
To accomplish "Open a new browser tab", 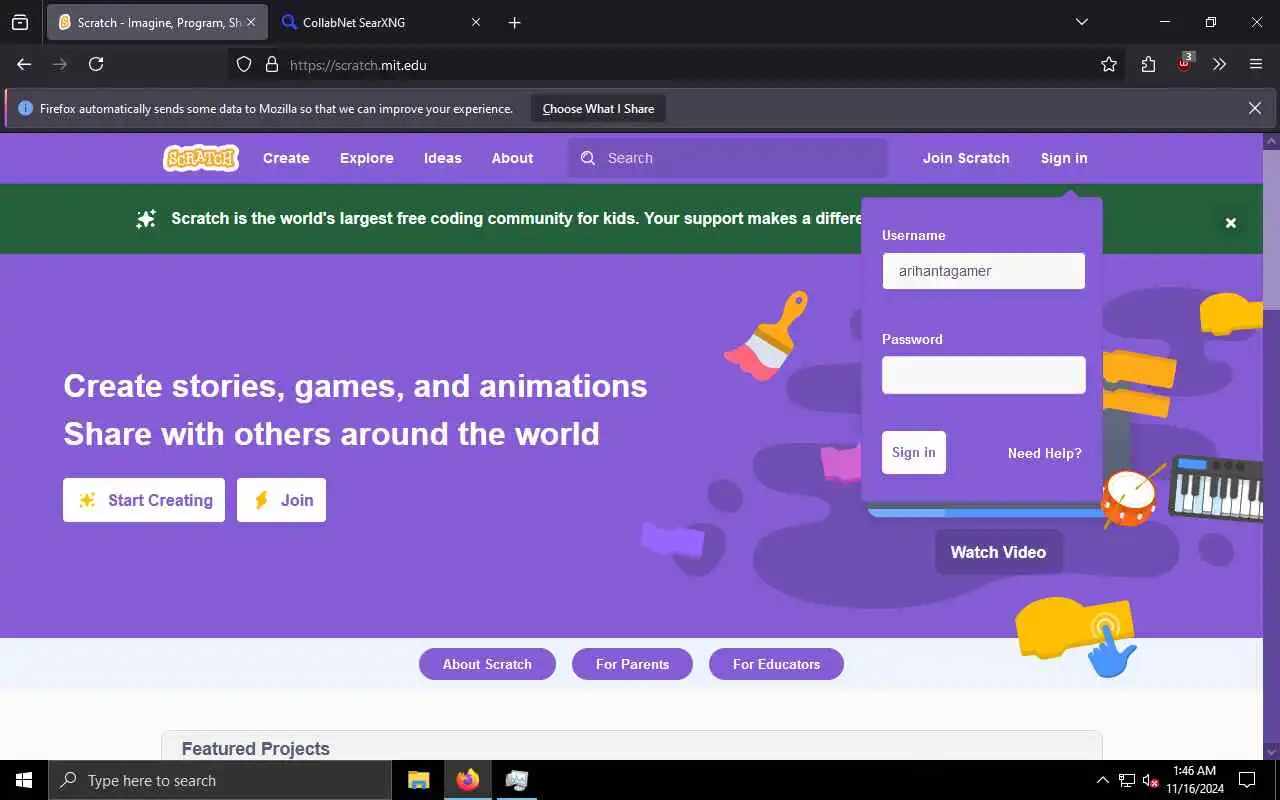I will [x=514, y=22].
